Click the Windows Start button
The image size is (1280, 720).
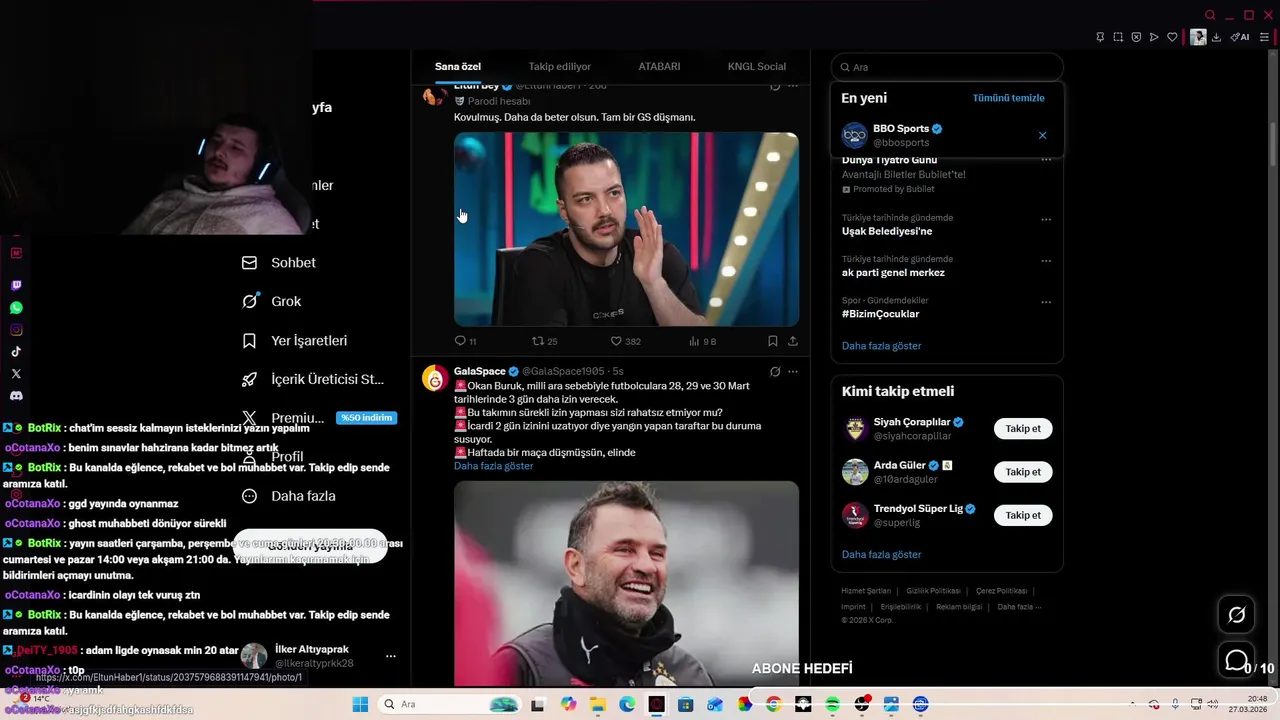pos(360,704)
